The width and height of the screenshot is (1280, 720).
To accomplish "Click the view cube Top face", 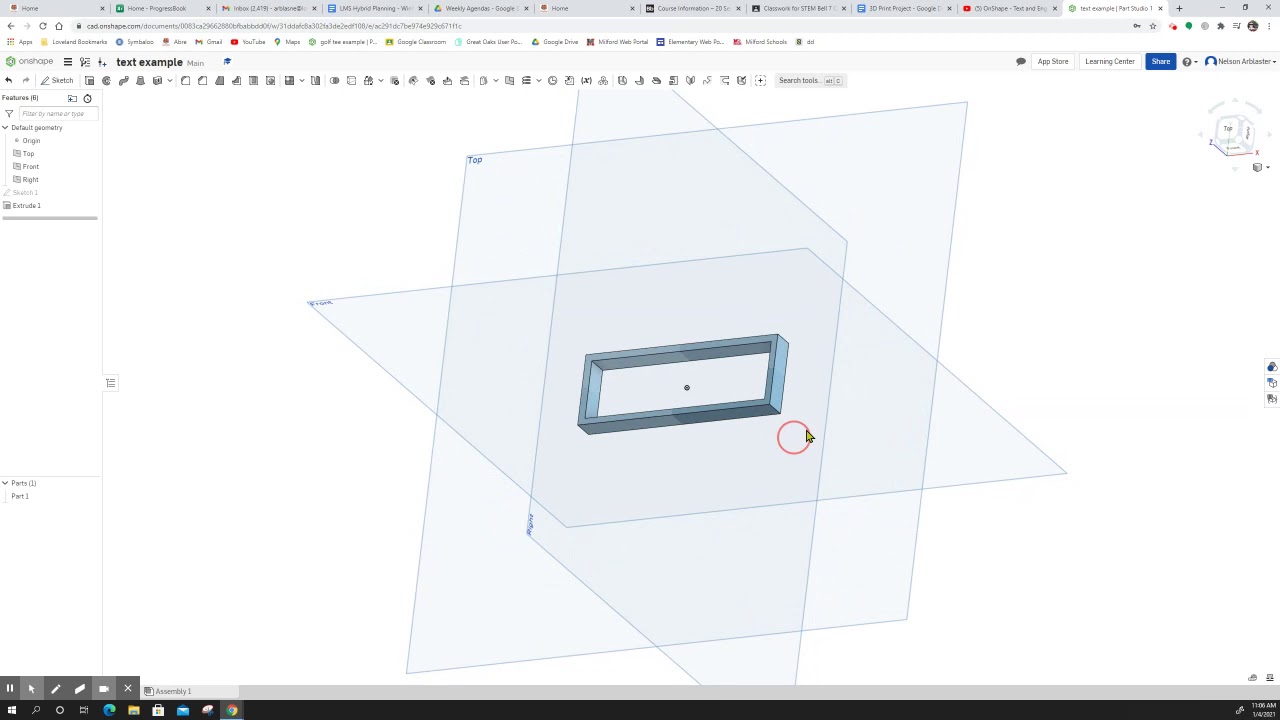I will 1228,128.
